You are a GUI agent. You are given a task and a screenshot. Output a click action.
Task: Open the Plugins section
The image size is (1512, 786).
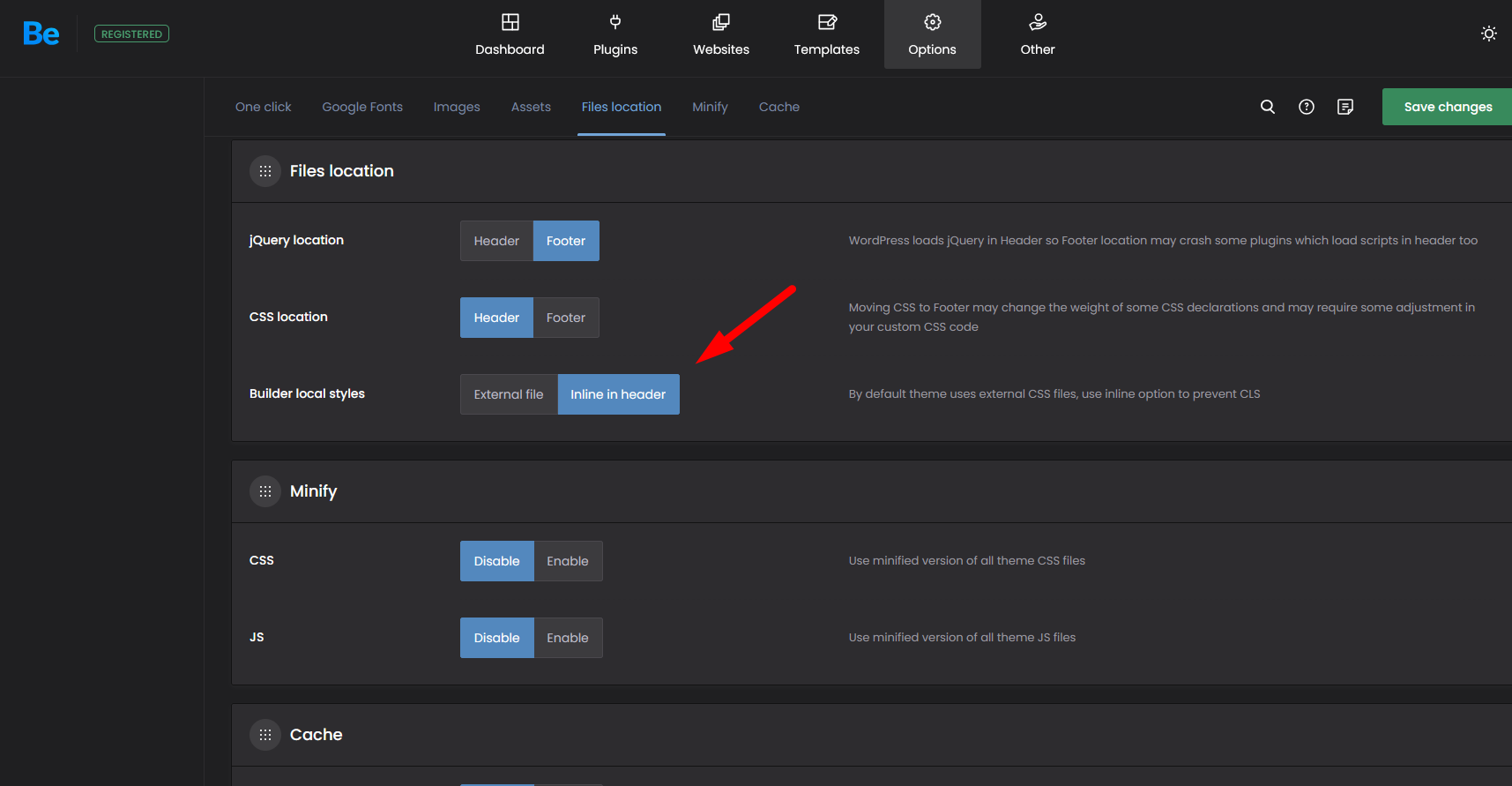[x=615, y=34]
